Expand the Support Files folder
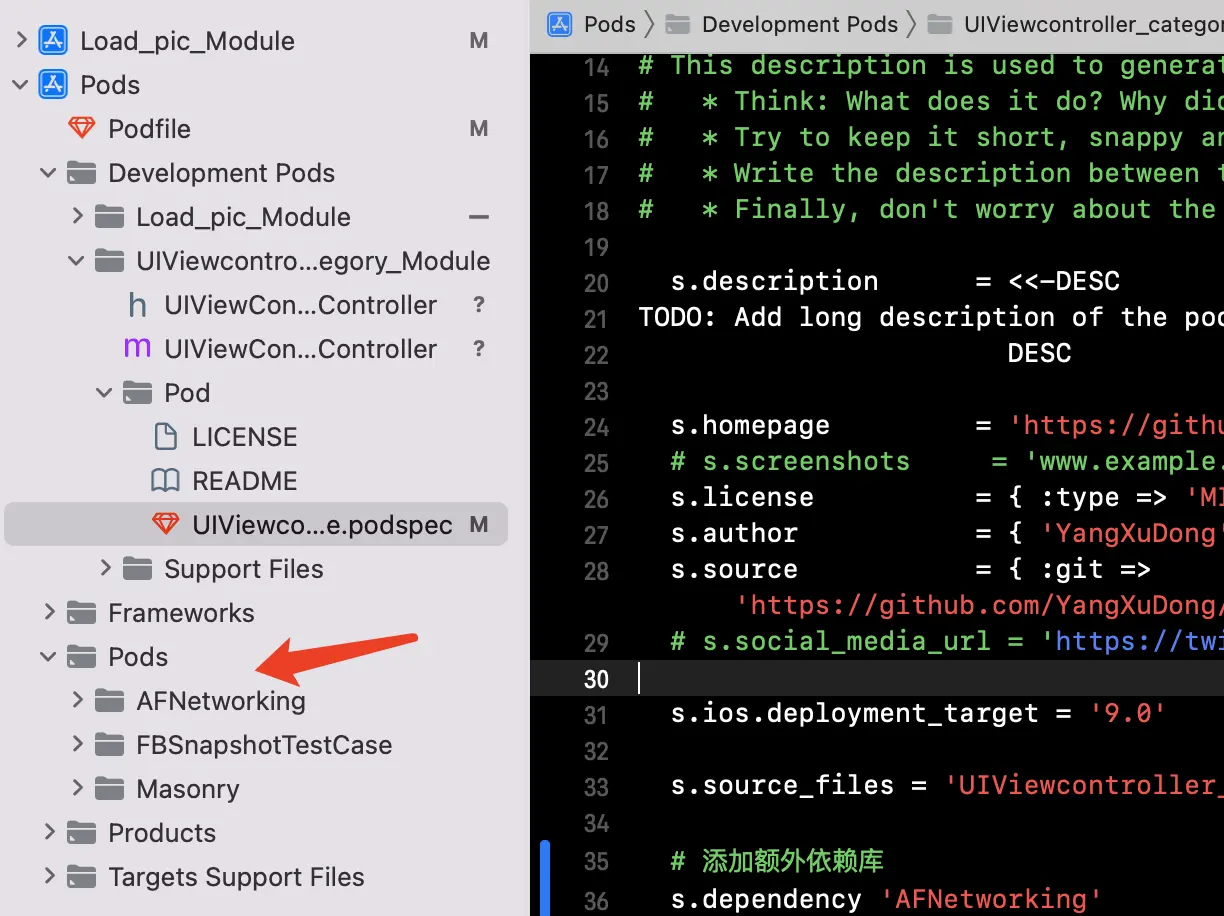 click(x=105, y=569)
